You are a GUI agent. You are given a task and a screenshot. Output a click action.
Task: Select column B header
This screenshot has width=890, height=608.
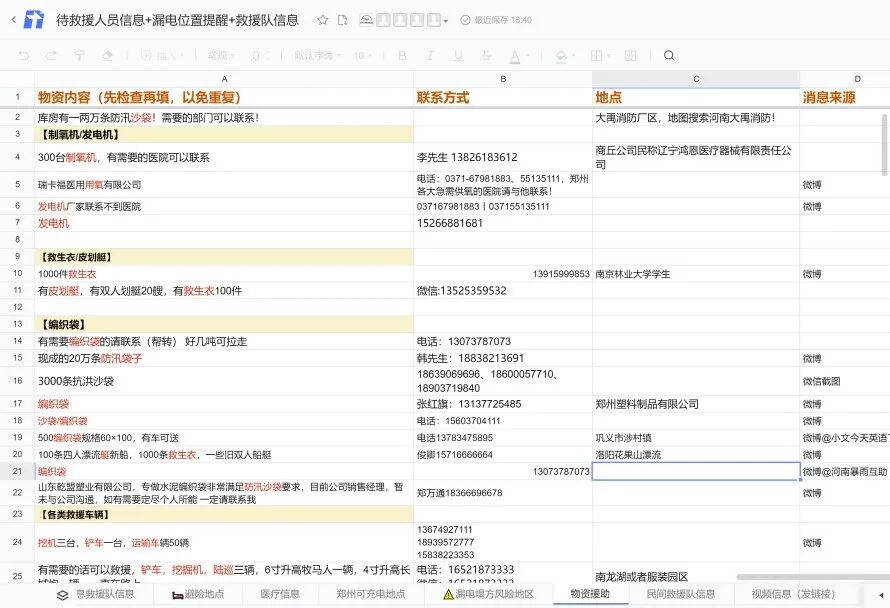tap(503, 79)
